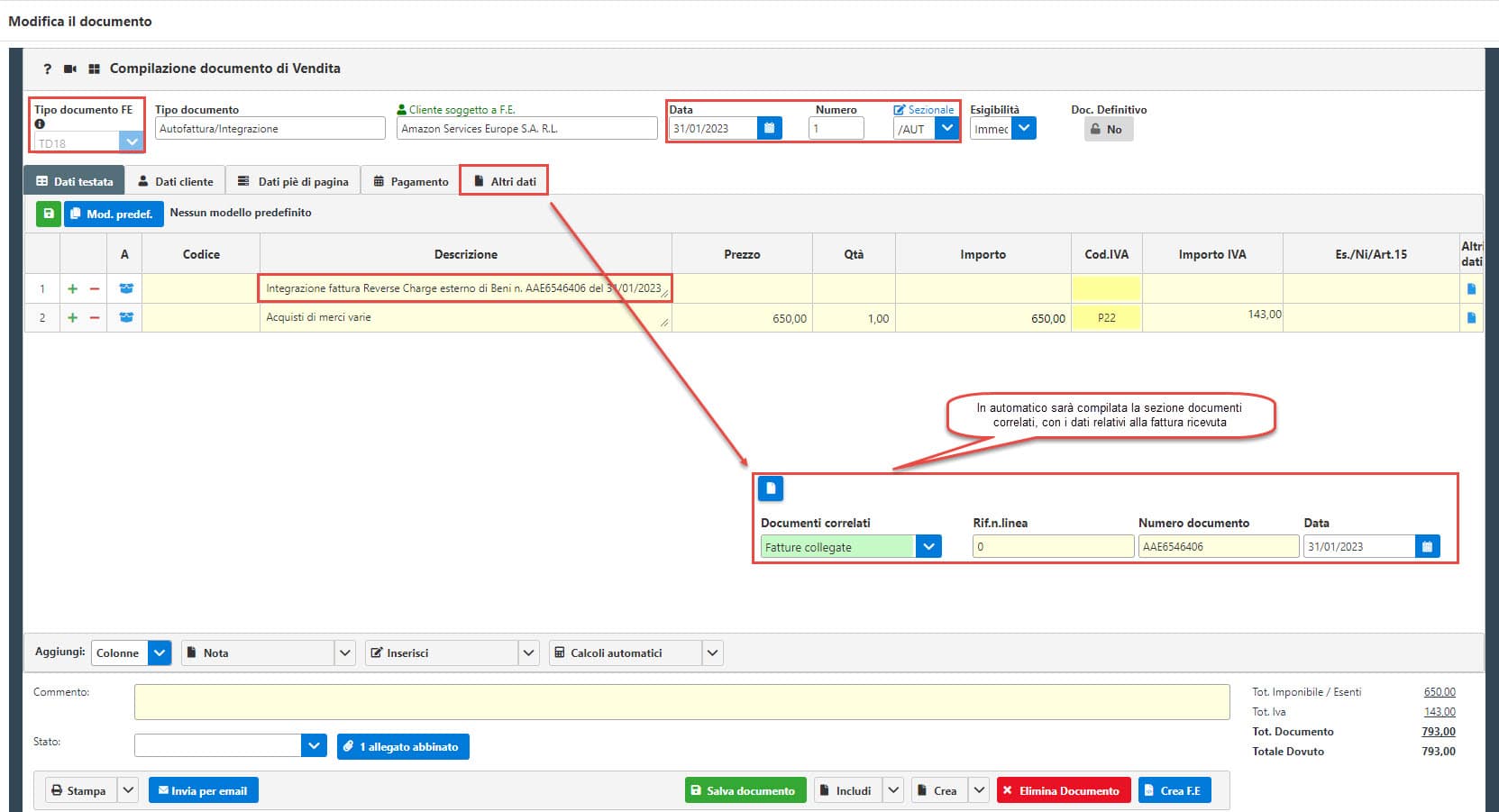Click the Amazon Services Europe client field

tap(527, 128)
